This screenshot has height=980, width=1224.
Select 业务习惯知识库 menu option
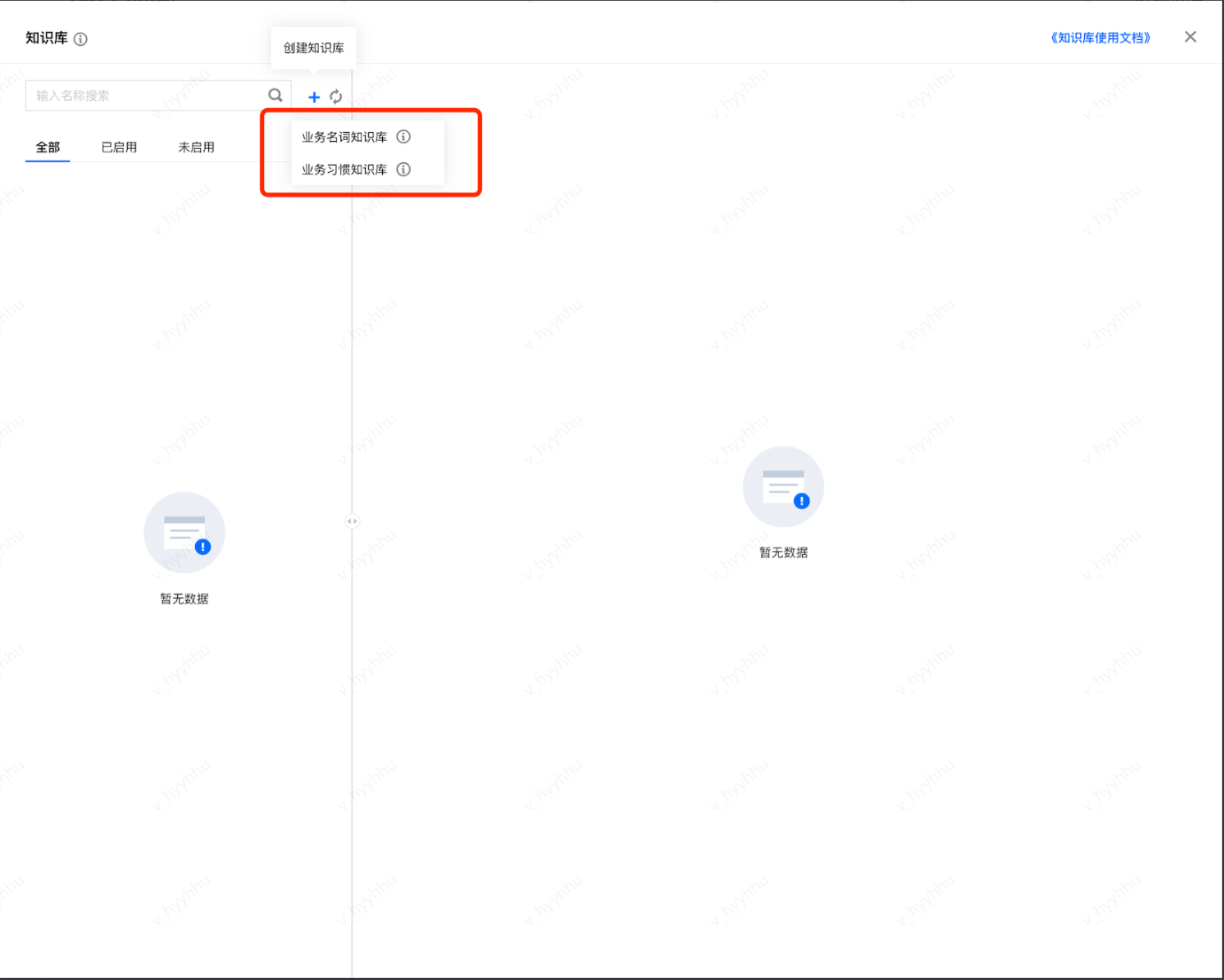(344, 169)
